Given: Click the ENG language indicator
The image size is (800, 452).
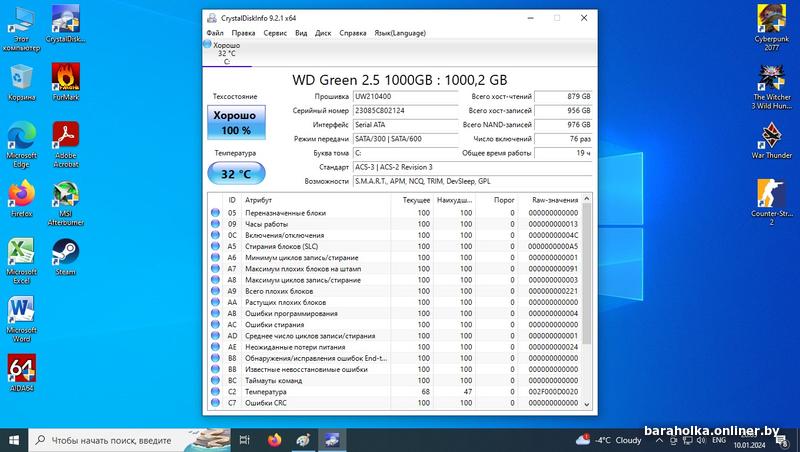Looking at the screenshot, I should click(x=719, y=440).
